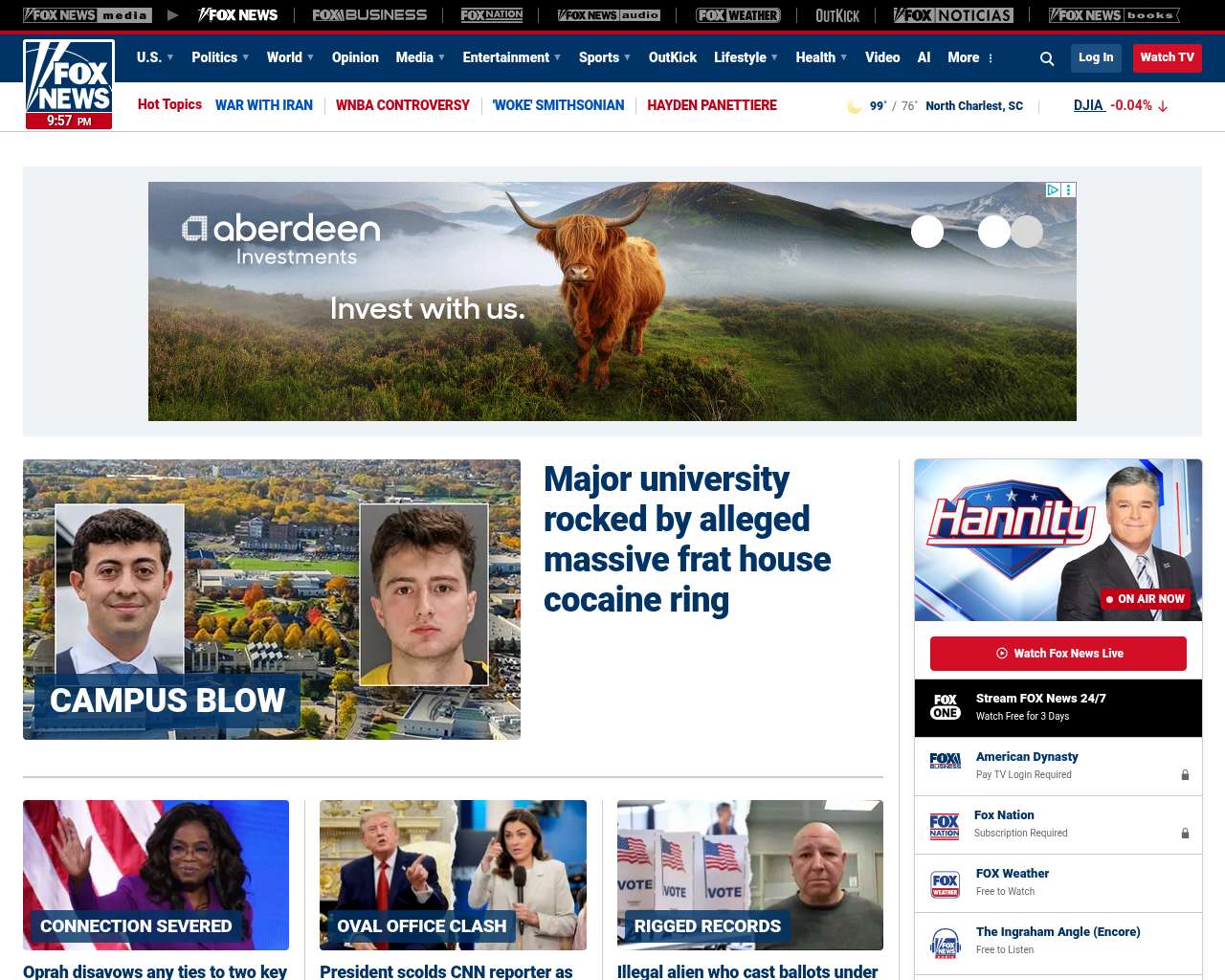Open the More menu dots icon
This screenshot has width=1225, height=980.
991,58
